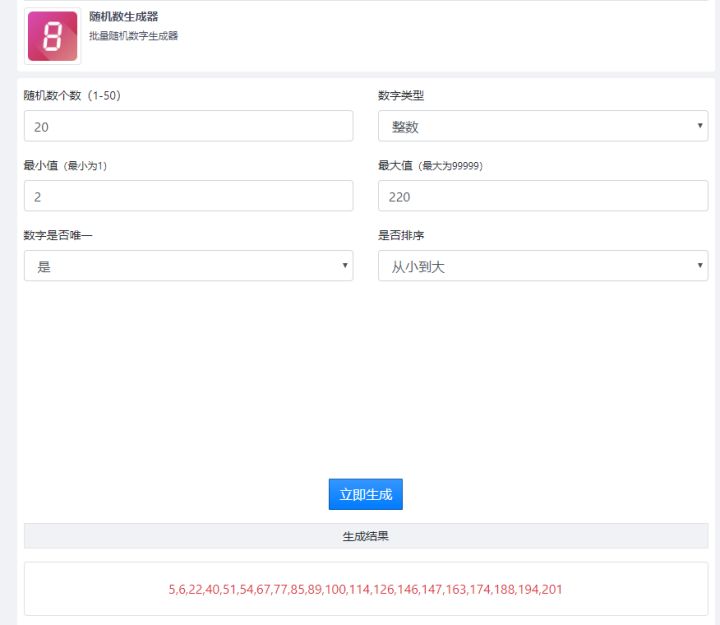Click the 生成结果 header bar
This screenshot has width=720, height=625.
[366, 536]
